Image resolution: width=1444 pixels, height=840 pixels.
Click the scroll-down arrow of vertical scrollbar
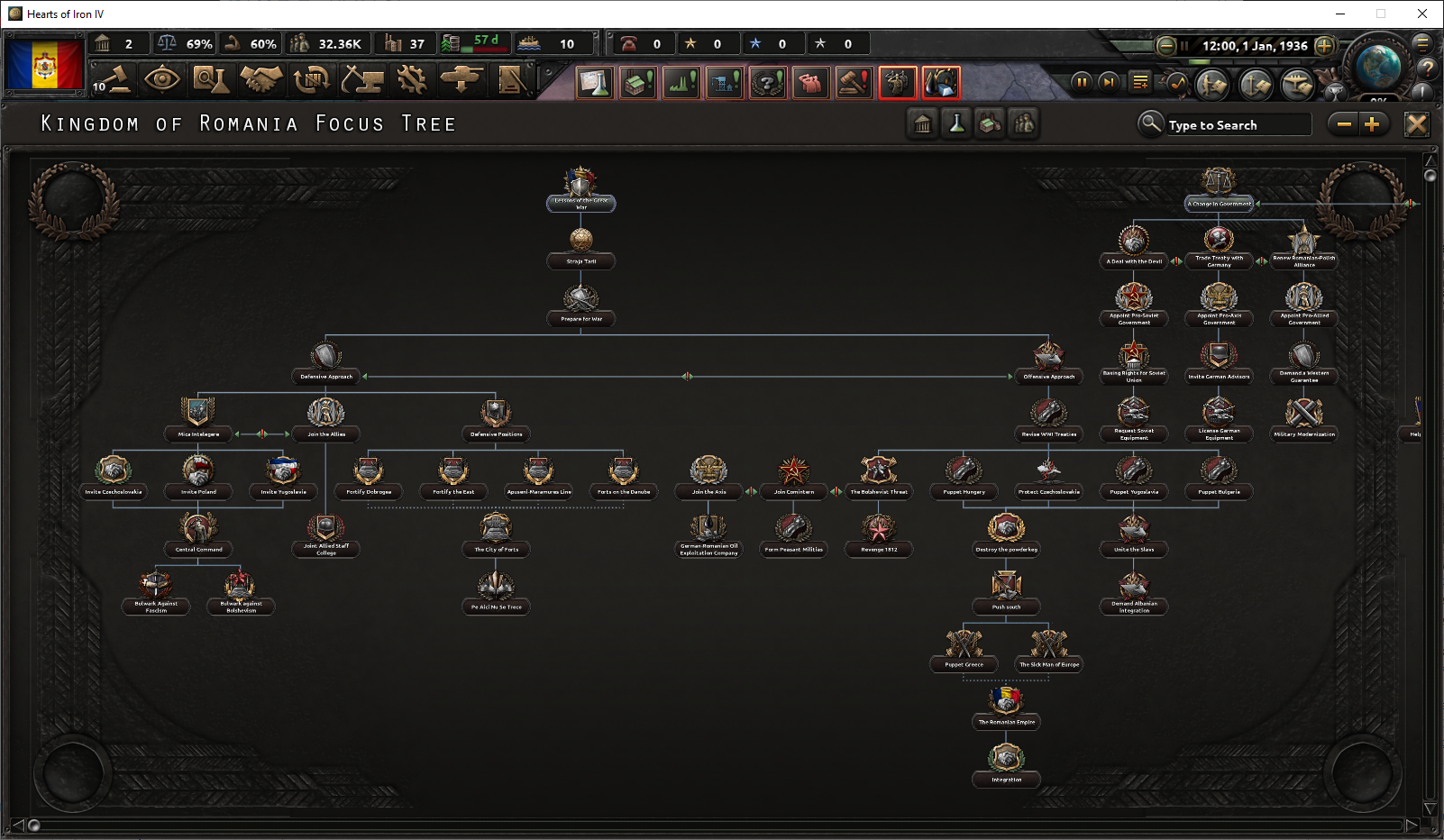tap(1430, 808)
